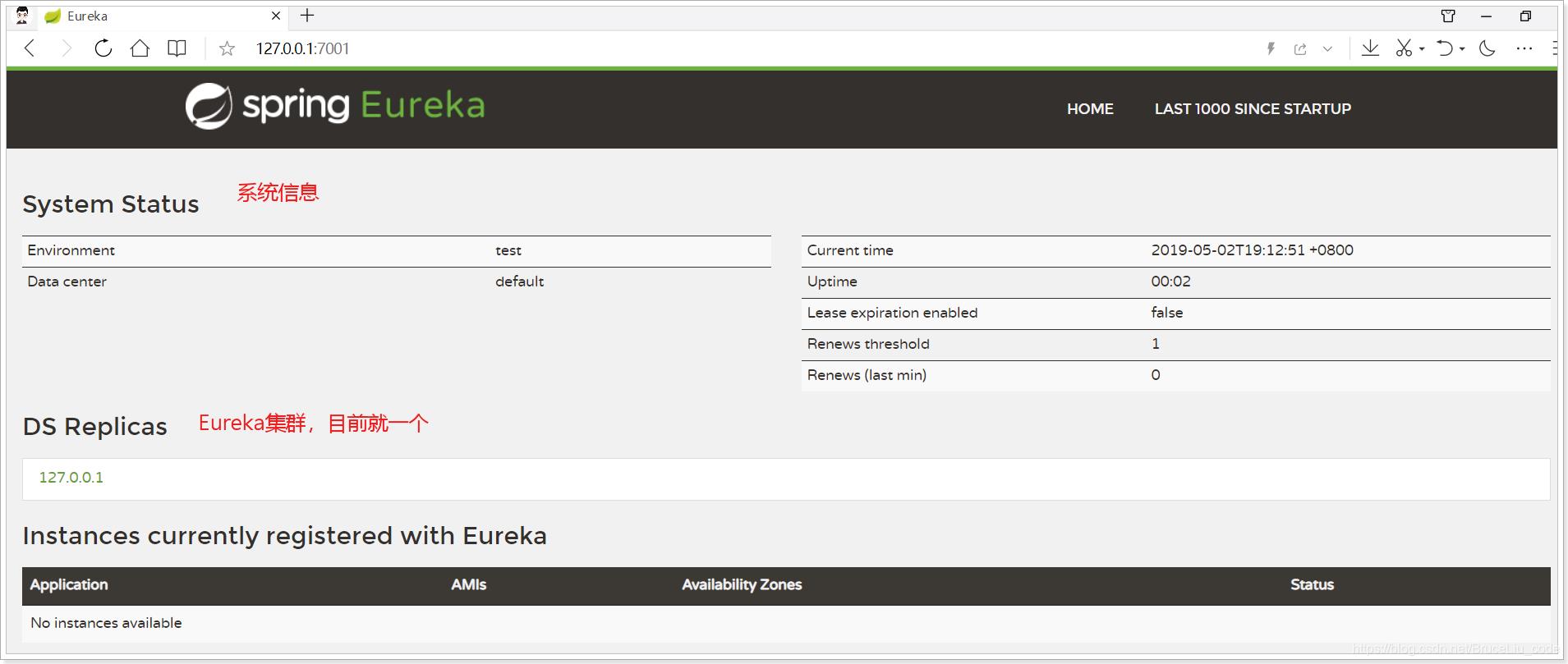Open a new tab with plus
The image size is (1568, 664).
click(x=307, y=15)
